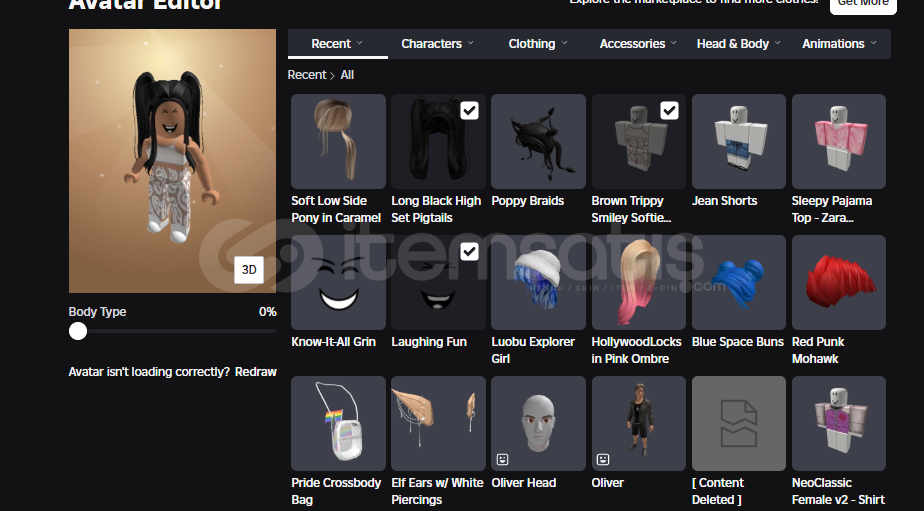
Task: Equip the Luobu Explorer Girl hat
Action: click(539, 282)
